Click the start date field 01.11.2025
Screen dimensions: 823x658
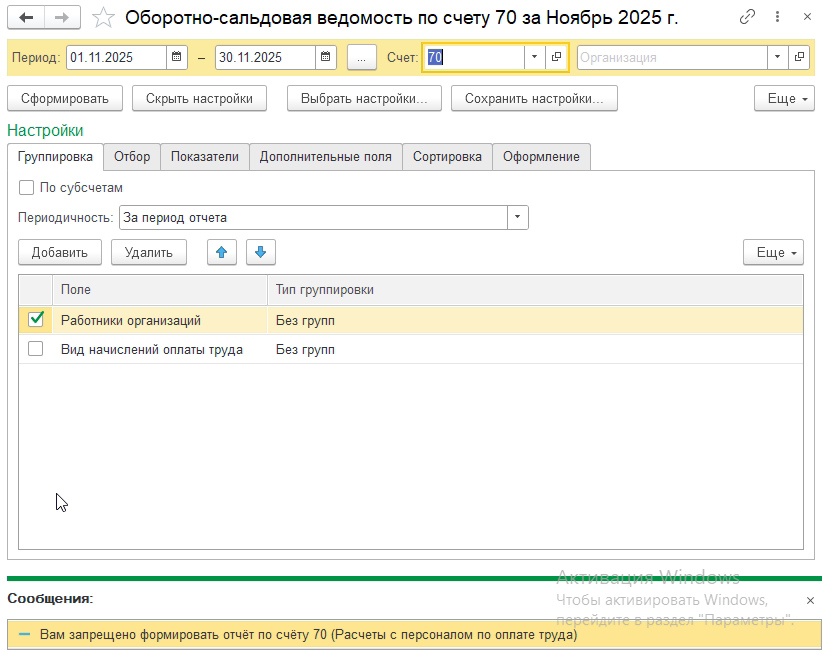click(x=117, y=57)
